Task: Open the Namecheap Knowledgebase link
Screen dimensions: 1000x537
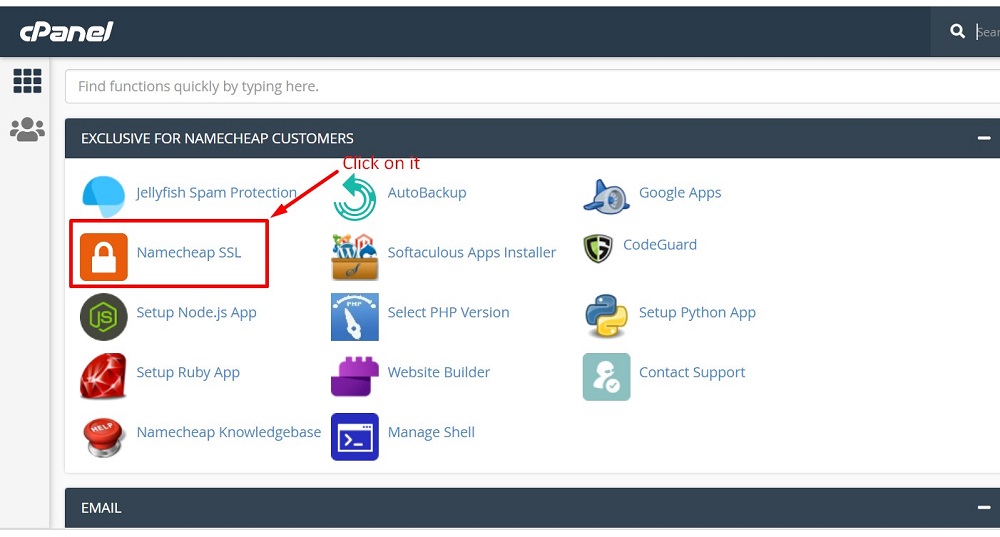Action: pos(229,432)
